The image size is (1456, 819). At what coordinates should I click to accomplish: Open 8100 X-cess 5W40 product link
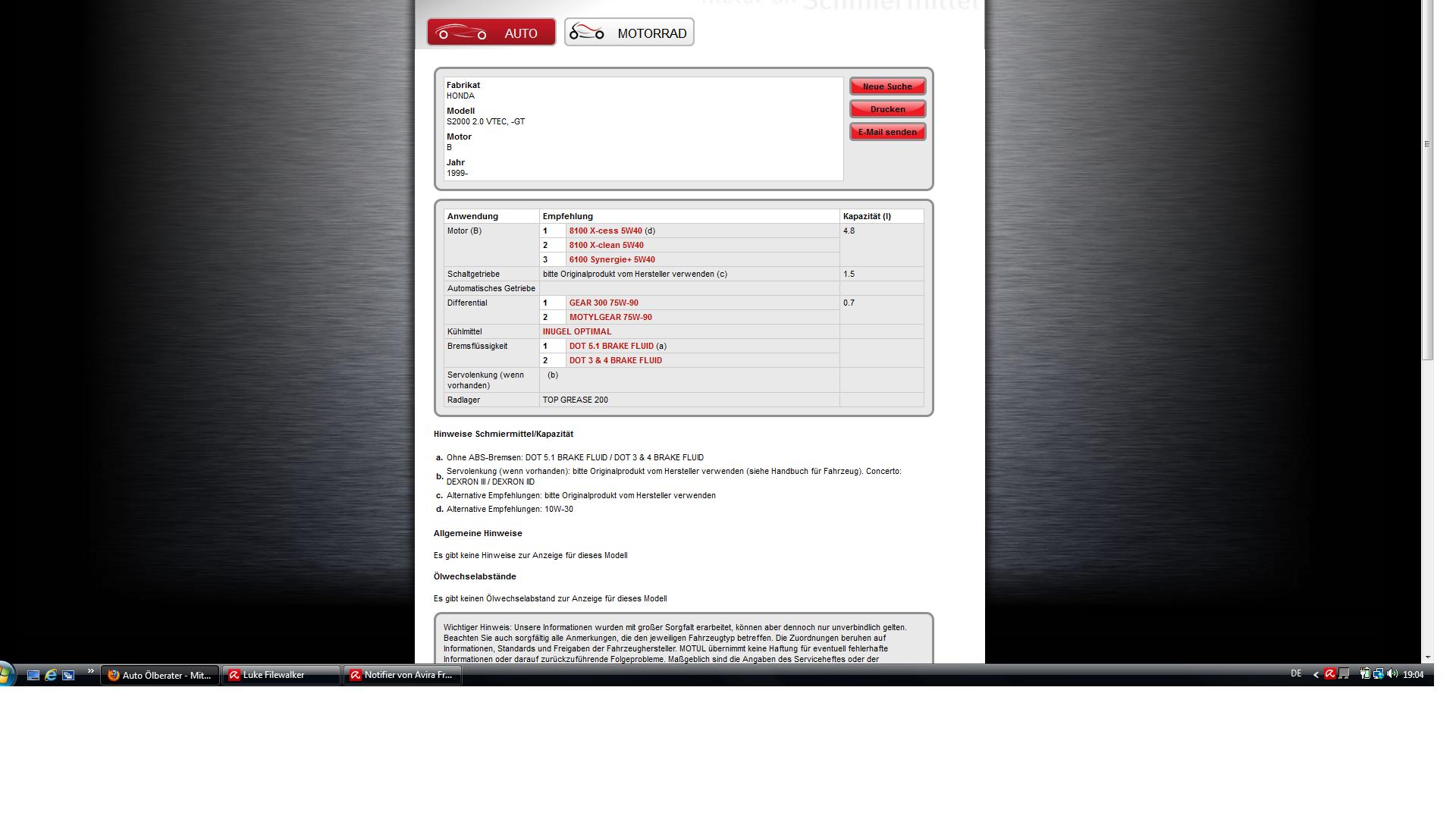coord(605,231)
